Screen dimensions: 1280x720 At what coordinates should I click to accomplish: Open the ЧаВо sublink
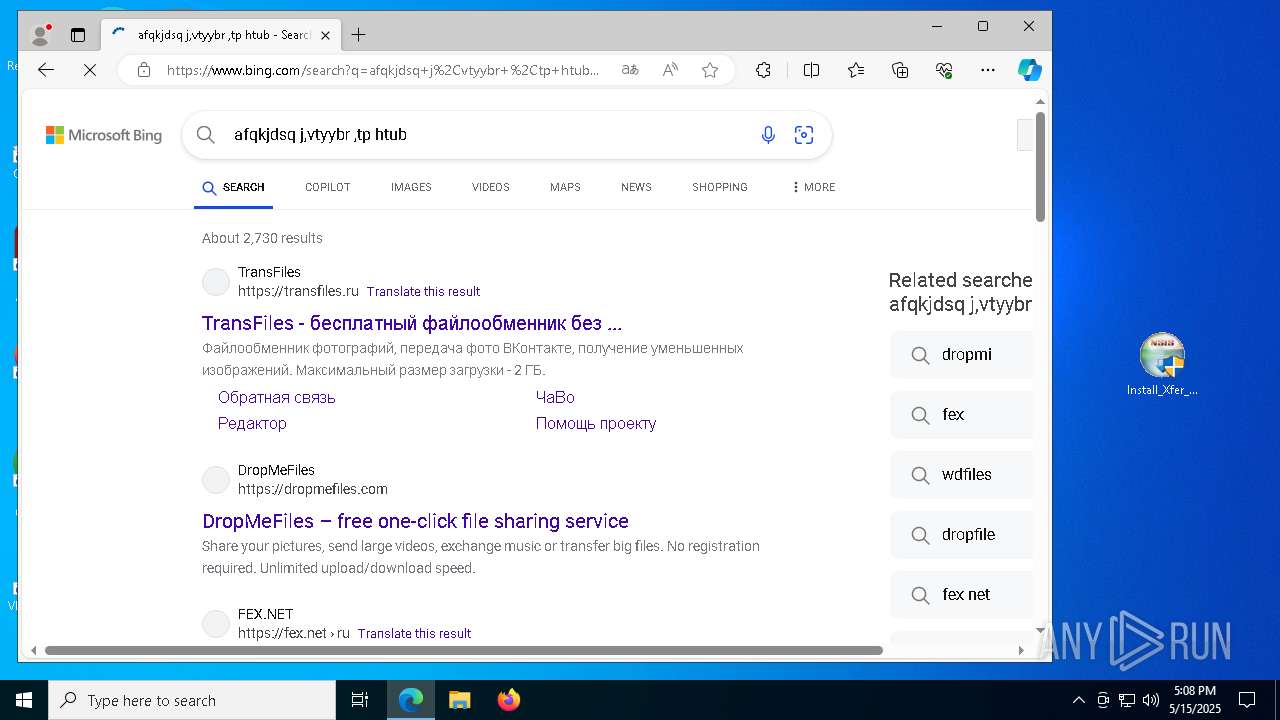pyautogui.click(x=555, y=397)
